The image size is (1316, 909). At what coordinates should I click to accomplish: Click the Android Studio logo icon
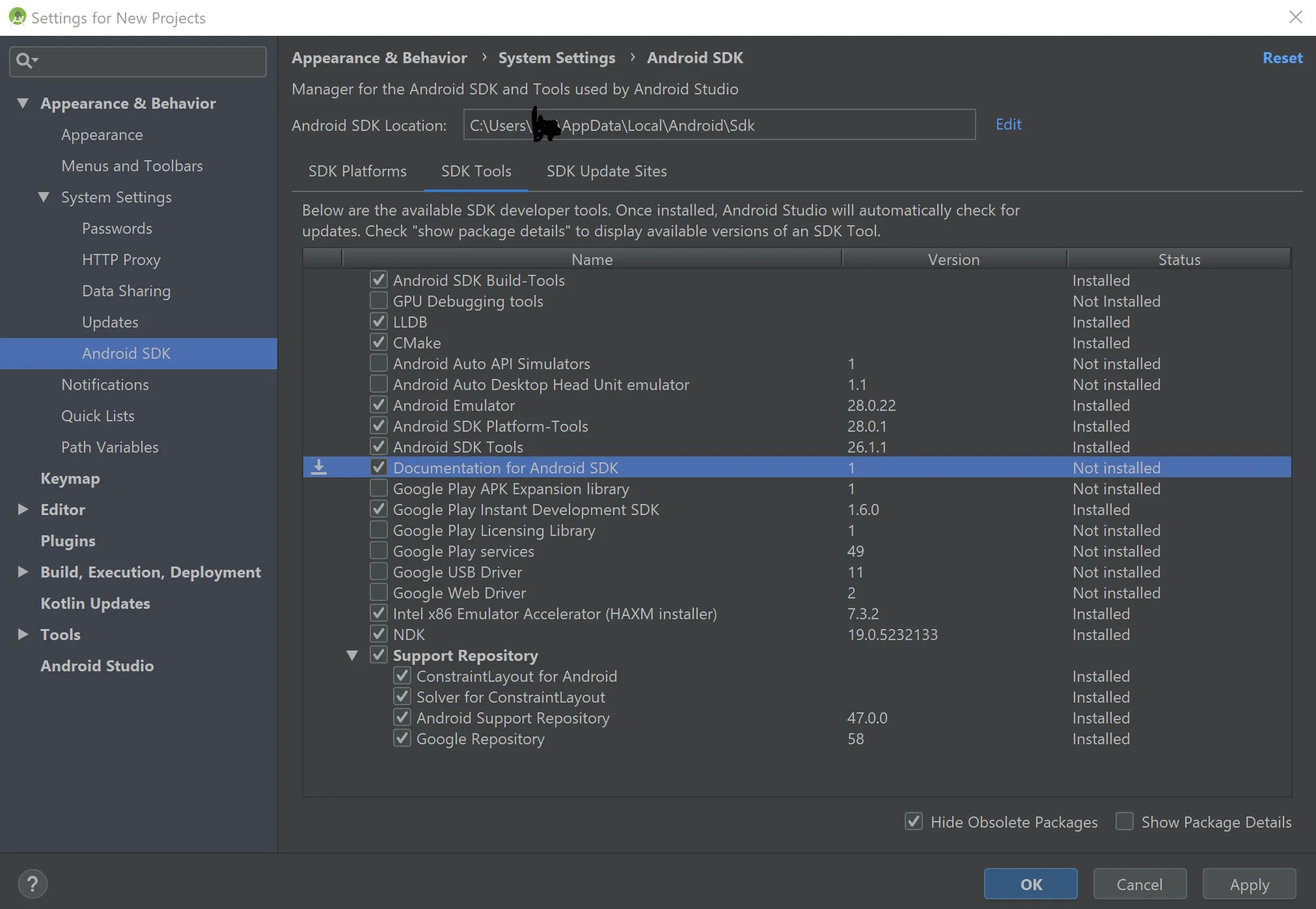click(17, 17)
